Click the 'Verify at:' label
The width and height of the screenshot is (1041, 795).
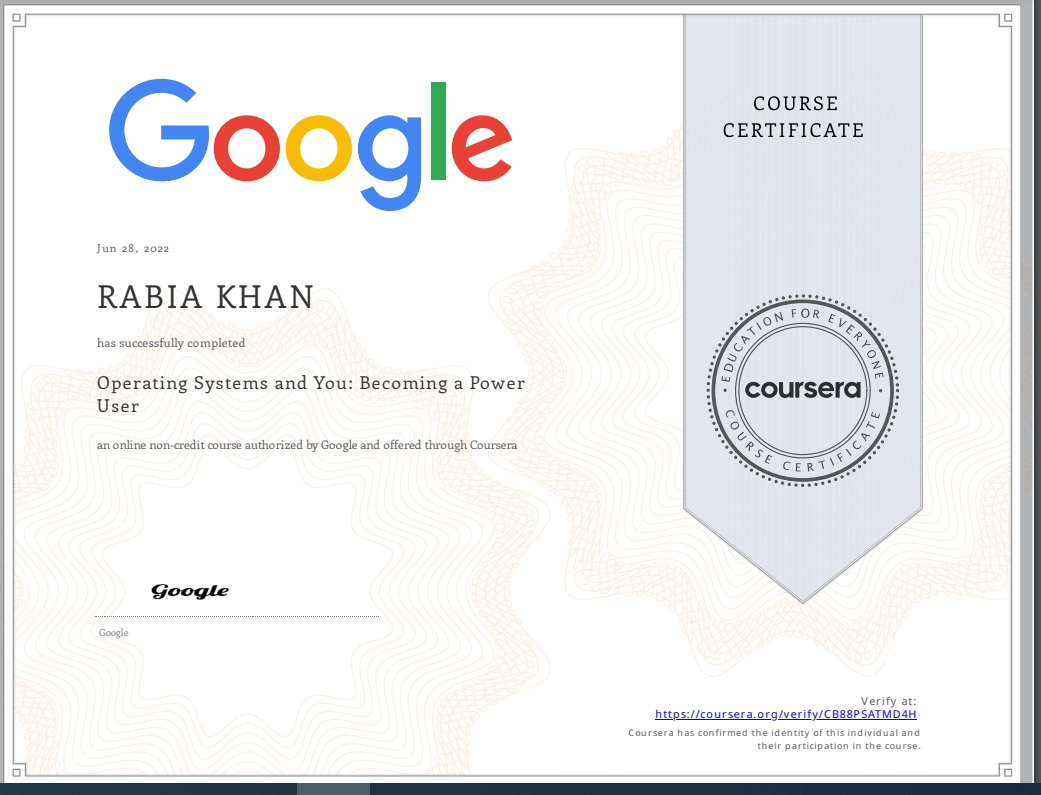[x=888, y=701]
